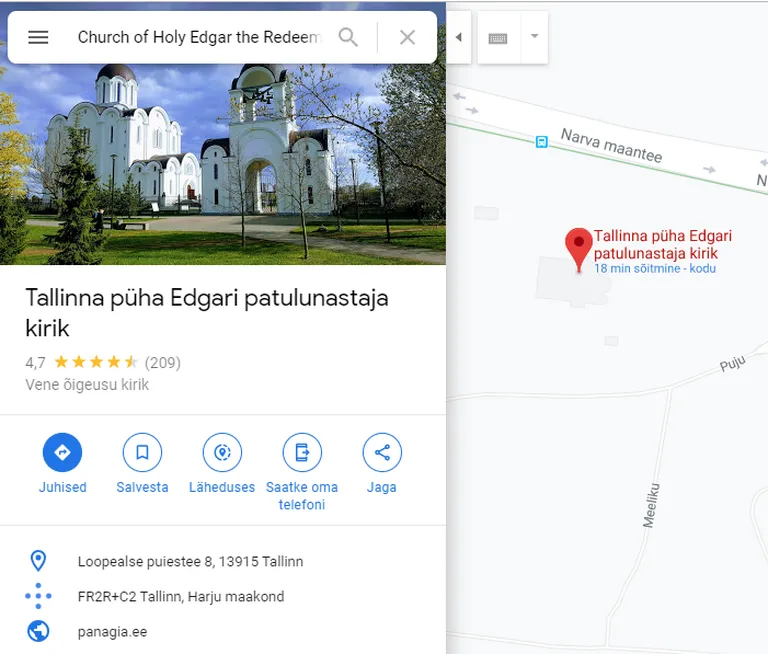768x654 pixels.
Task: Click the bus stop icon on Narva maantee
Action: tap(542, 142)
